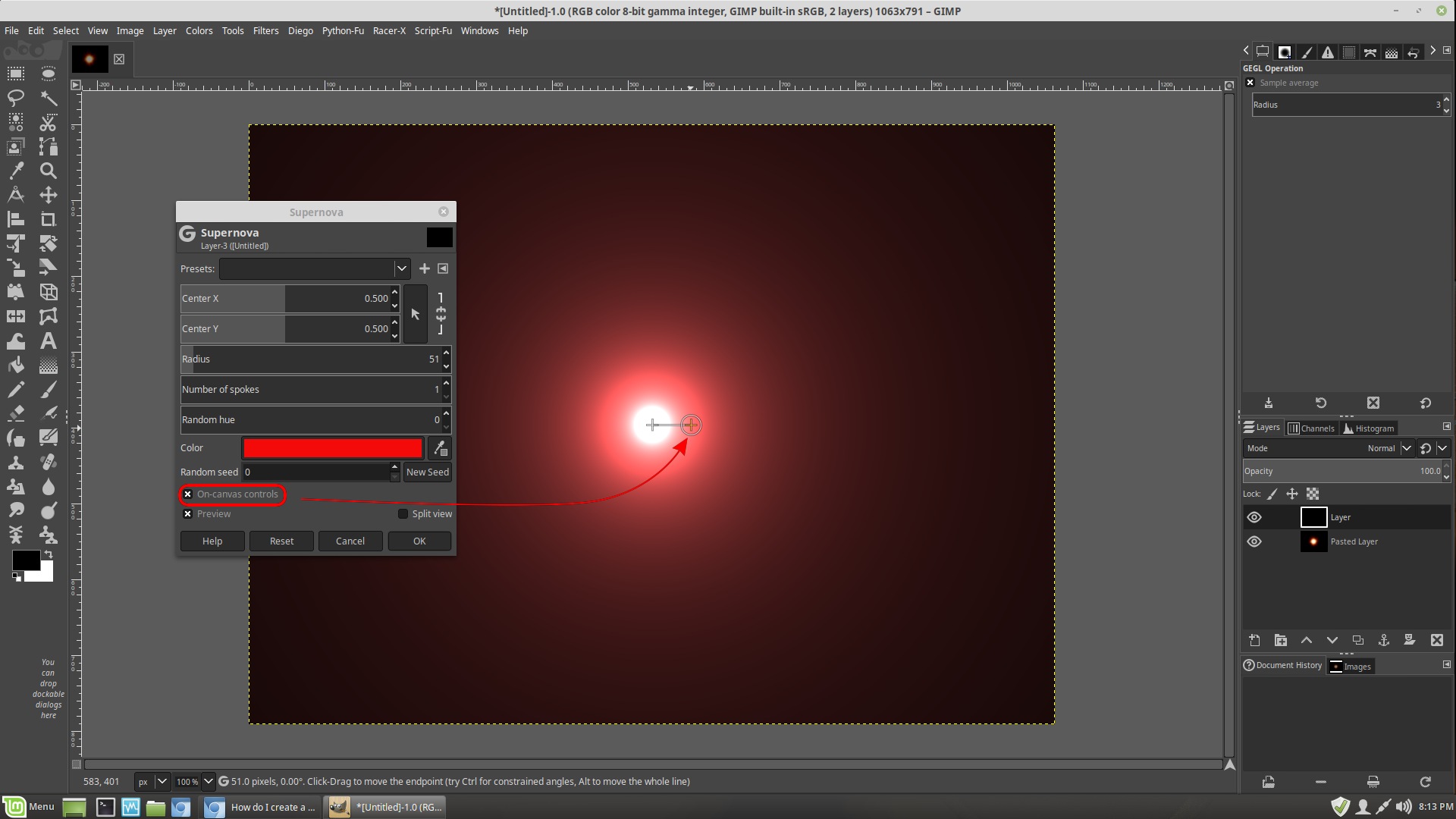This screenshot has height=819, width=1456.
Task: Toggle lock alpha channel
Action: click(x=1313, y=494)
